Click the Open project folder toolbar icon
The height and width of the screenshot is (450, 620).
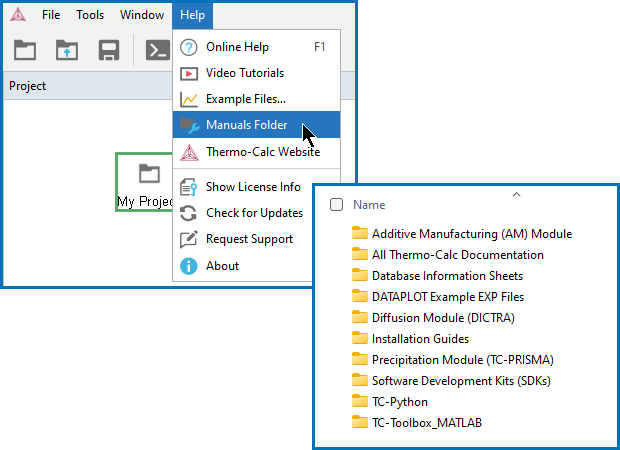(x=25, y=50)
